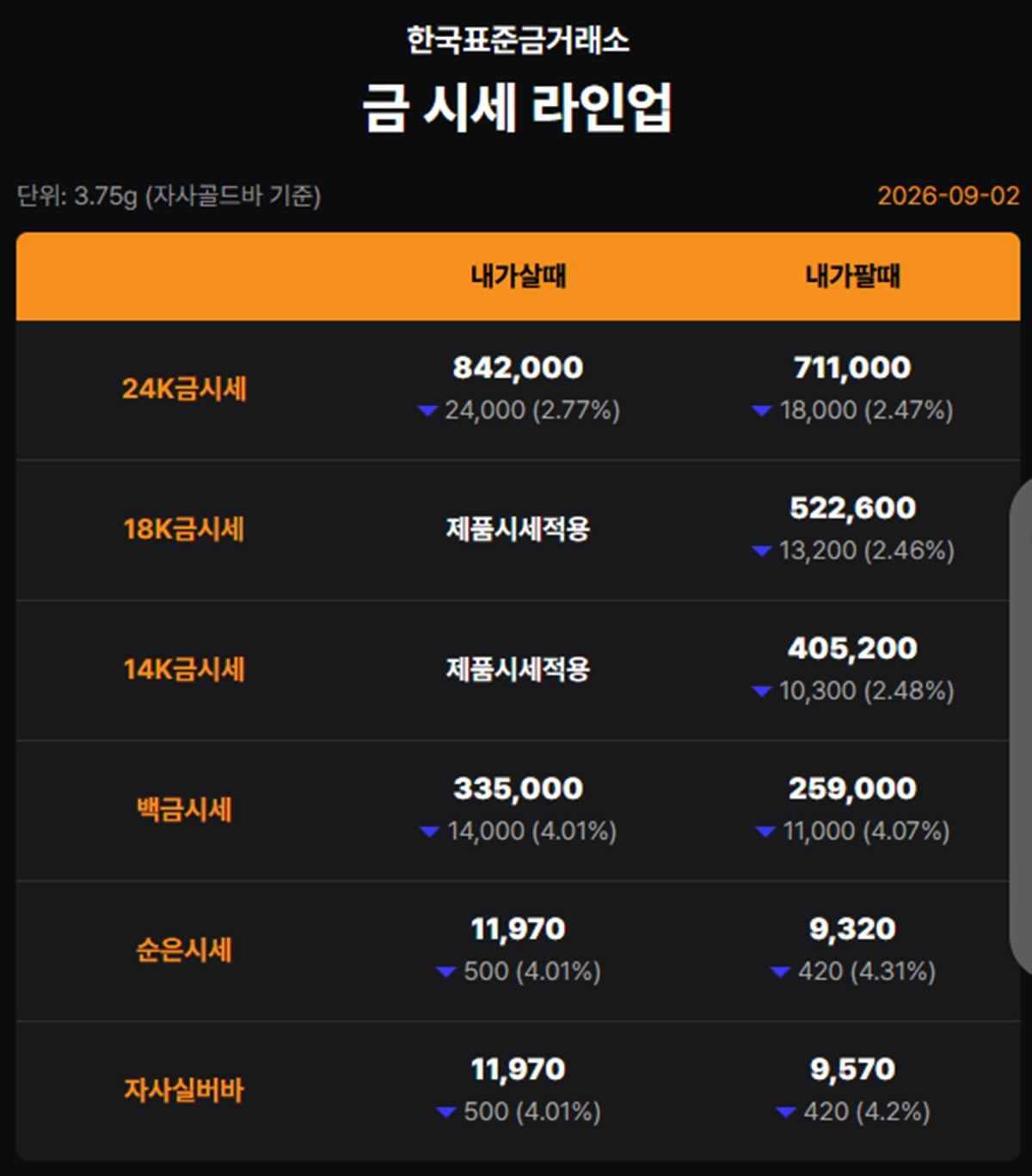This screenshot has height=1176, width=1032.
Task: Click the down arrow beside 11,000 (4.07%)
Action: pos(765,832)
